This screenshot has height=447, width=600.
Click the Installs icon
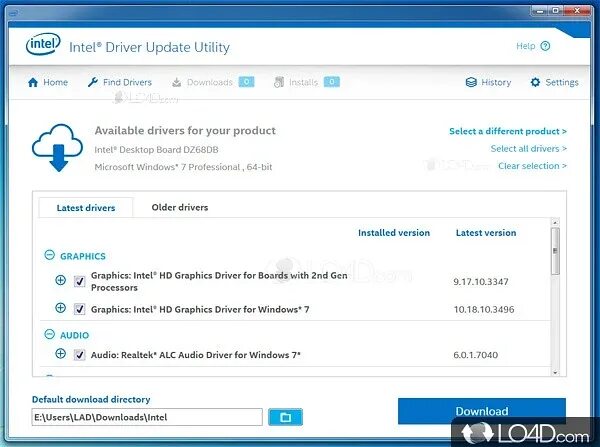coord(279,82)
